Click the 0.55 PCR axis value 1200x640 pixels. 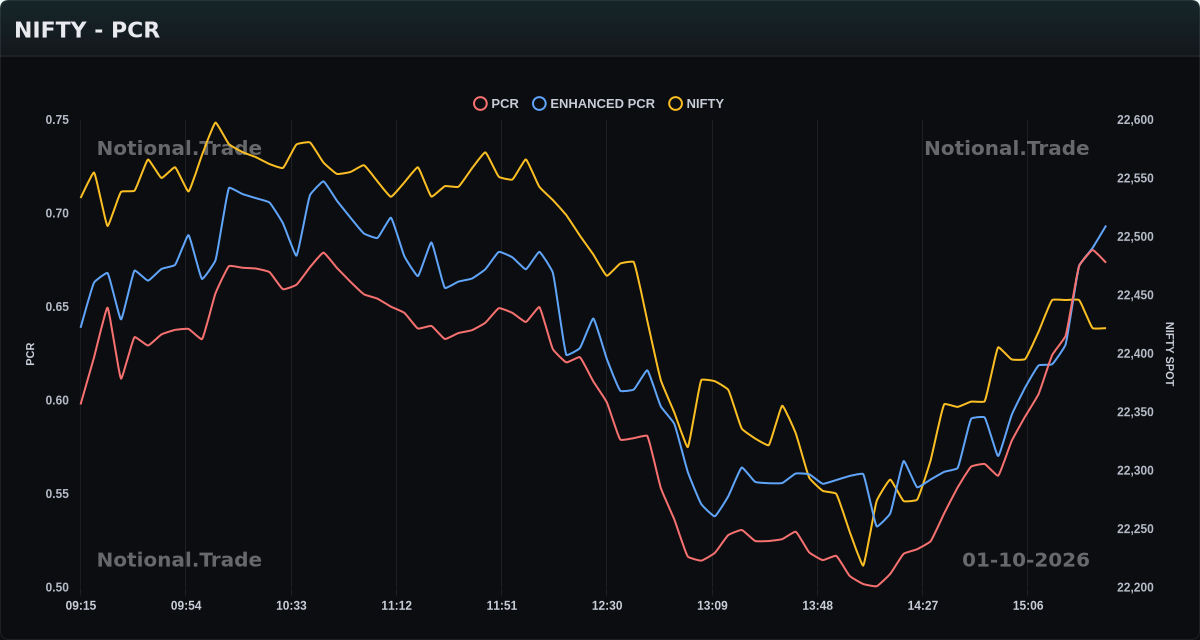pos(57,494)
